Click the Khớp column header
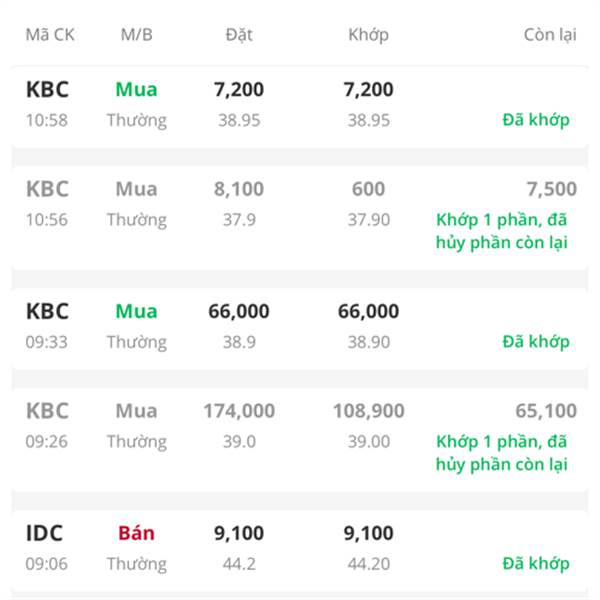 coord(368,35)
